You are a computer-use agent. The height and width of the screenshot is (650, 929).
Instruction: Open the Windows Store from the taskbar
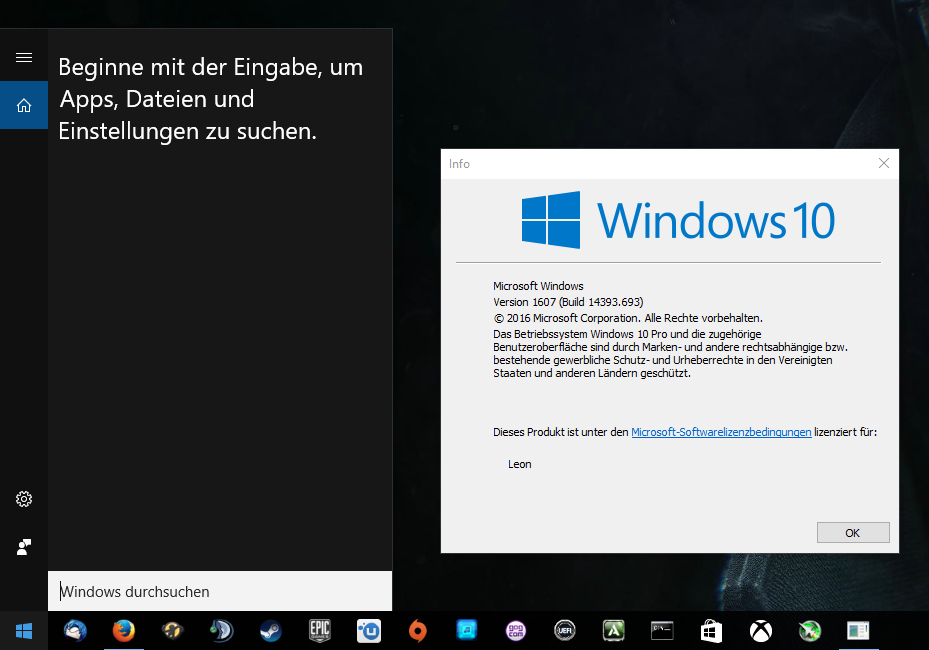(712, 631)
